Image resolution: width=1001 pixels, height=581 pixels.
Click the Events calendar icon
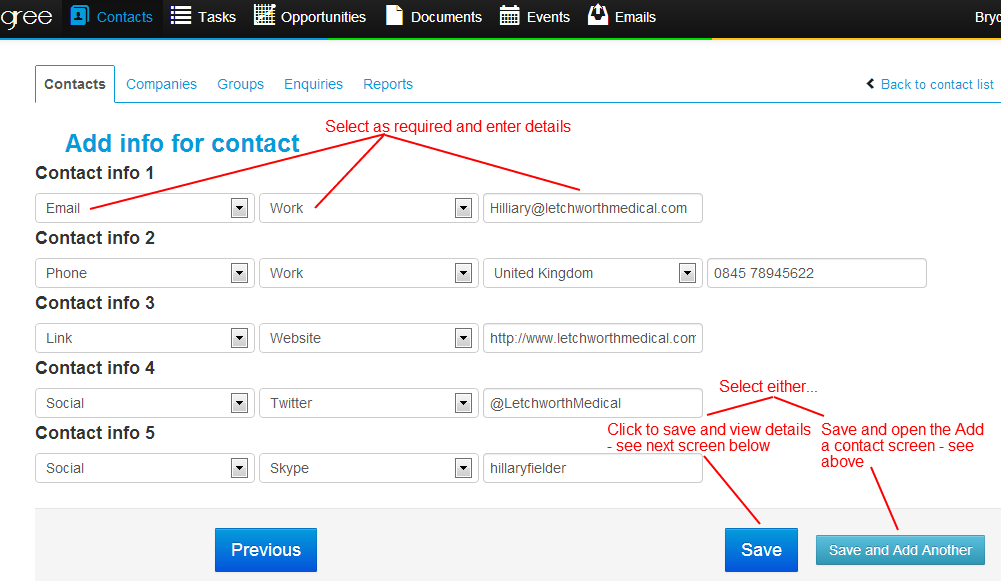[509, 15]
